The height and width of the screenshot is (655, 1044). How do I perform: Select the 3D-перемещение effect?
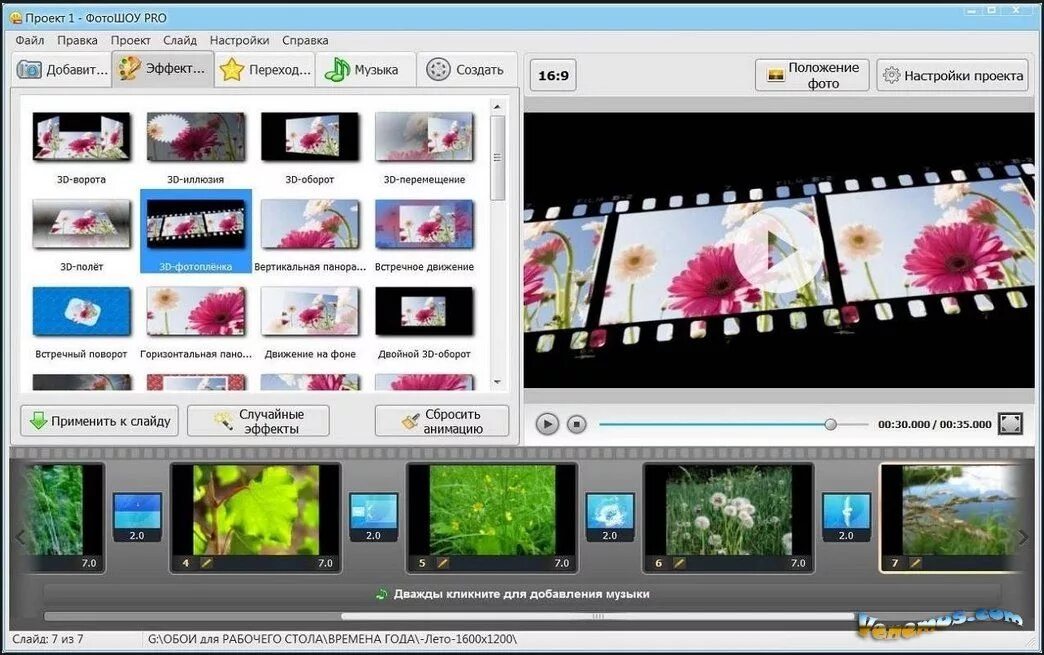pyautogui.click(x=424, y=148)
